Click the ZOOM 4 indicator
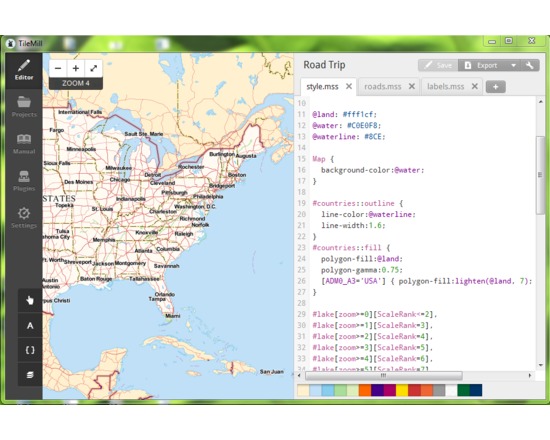Viewport: 550px width, 440px height. pos(76,84)
